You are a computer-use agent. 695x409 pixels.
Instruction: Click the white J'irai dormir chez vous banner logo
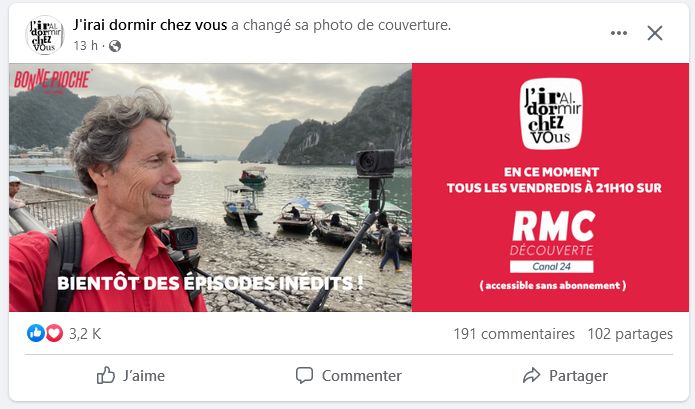pyautogui.click(x=551, y=114)
